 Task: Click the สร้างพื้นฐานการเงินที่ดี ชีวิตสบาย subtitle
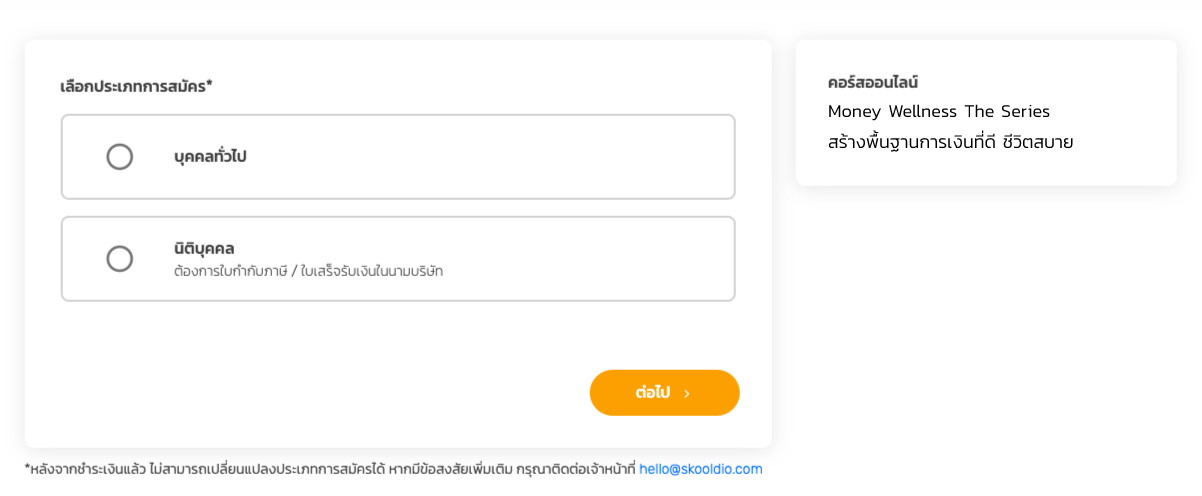click(950, 142)
